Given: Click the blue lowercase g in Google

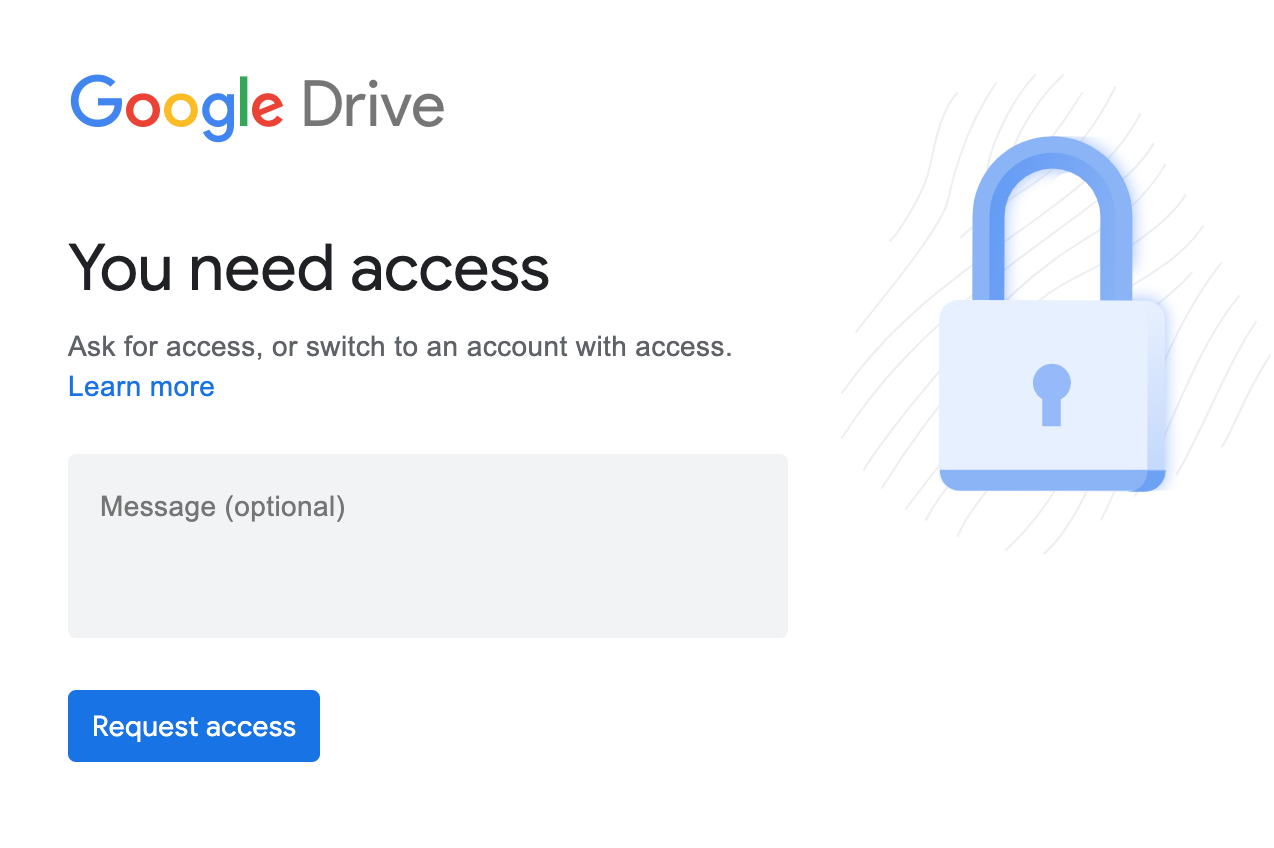Looking at the screenshot, I should (218, 115).
